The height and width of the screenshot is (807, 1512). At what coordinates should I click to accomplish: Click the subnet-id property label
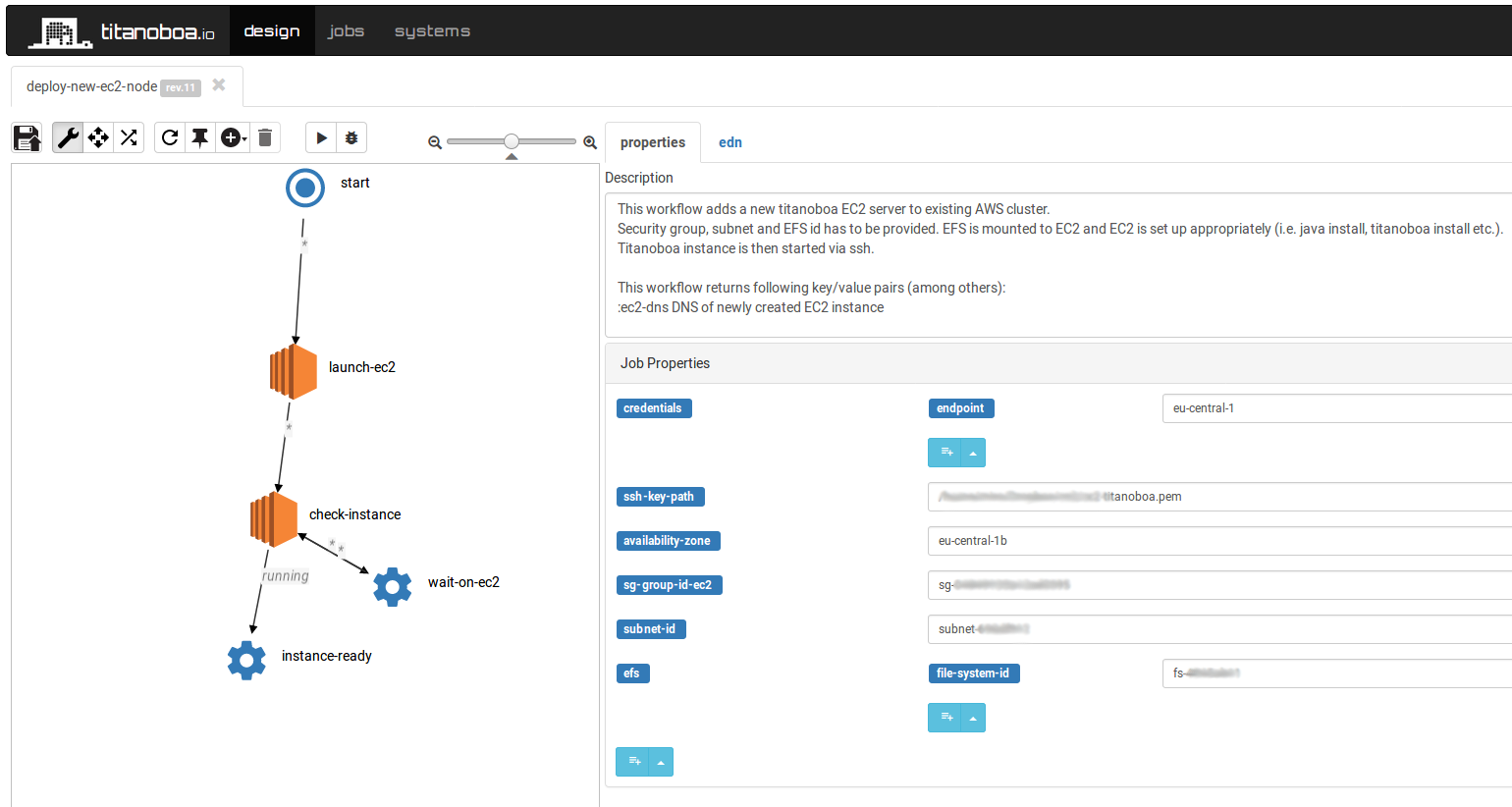[651, 629]
